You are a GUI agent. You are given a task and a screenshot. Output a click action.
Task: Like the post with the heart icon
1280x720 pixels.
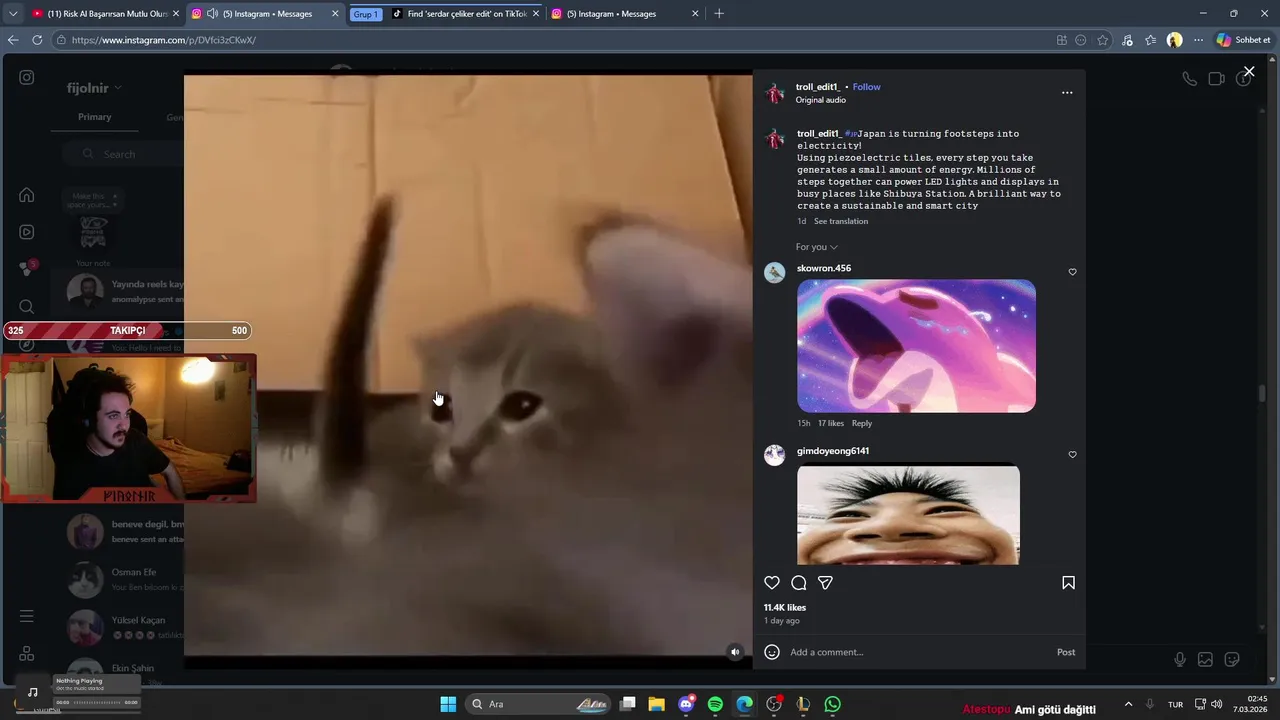(x=772, y=583)
